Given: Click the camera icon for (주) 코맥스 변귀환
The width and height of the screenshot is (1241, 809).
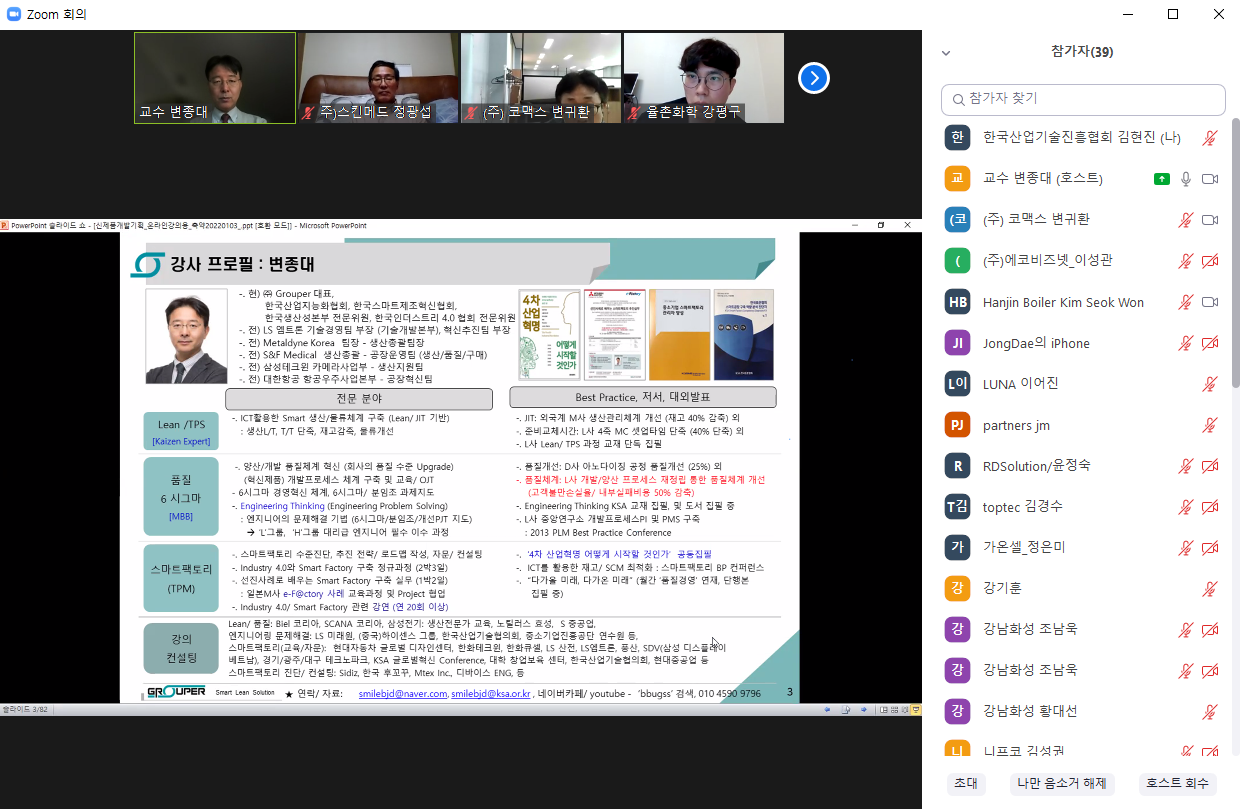Looking at the screenshot, I should [x=1210, y=220].
